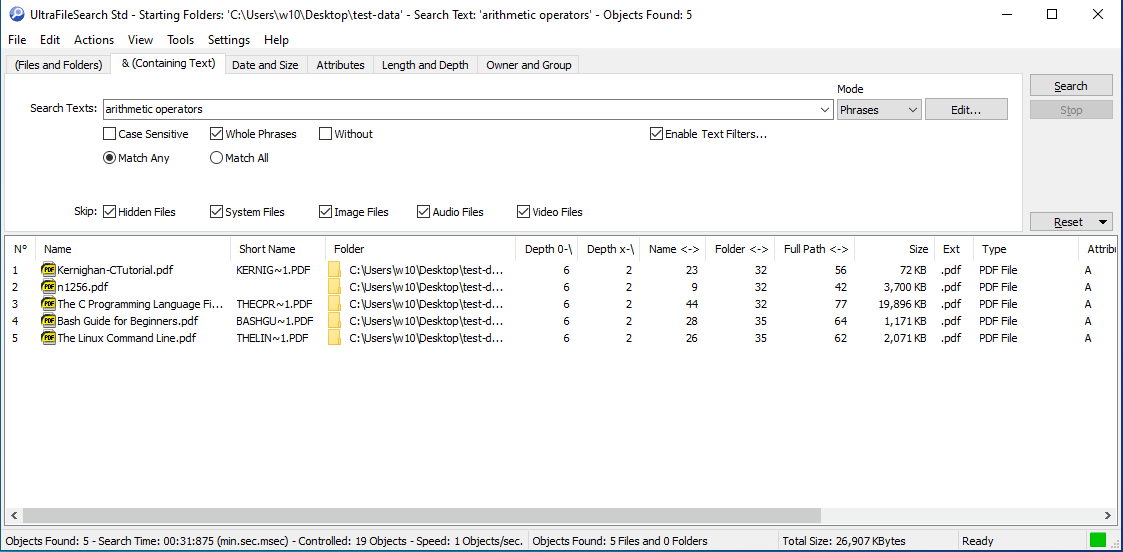Open the Mode Phrases dropdown
Image resolution: width=1123 pixels, height=552 pixels.
tap(879, 110)
